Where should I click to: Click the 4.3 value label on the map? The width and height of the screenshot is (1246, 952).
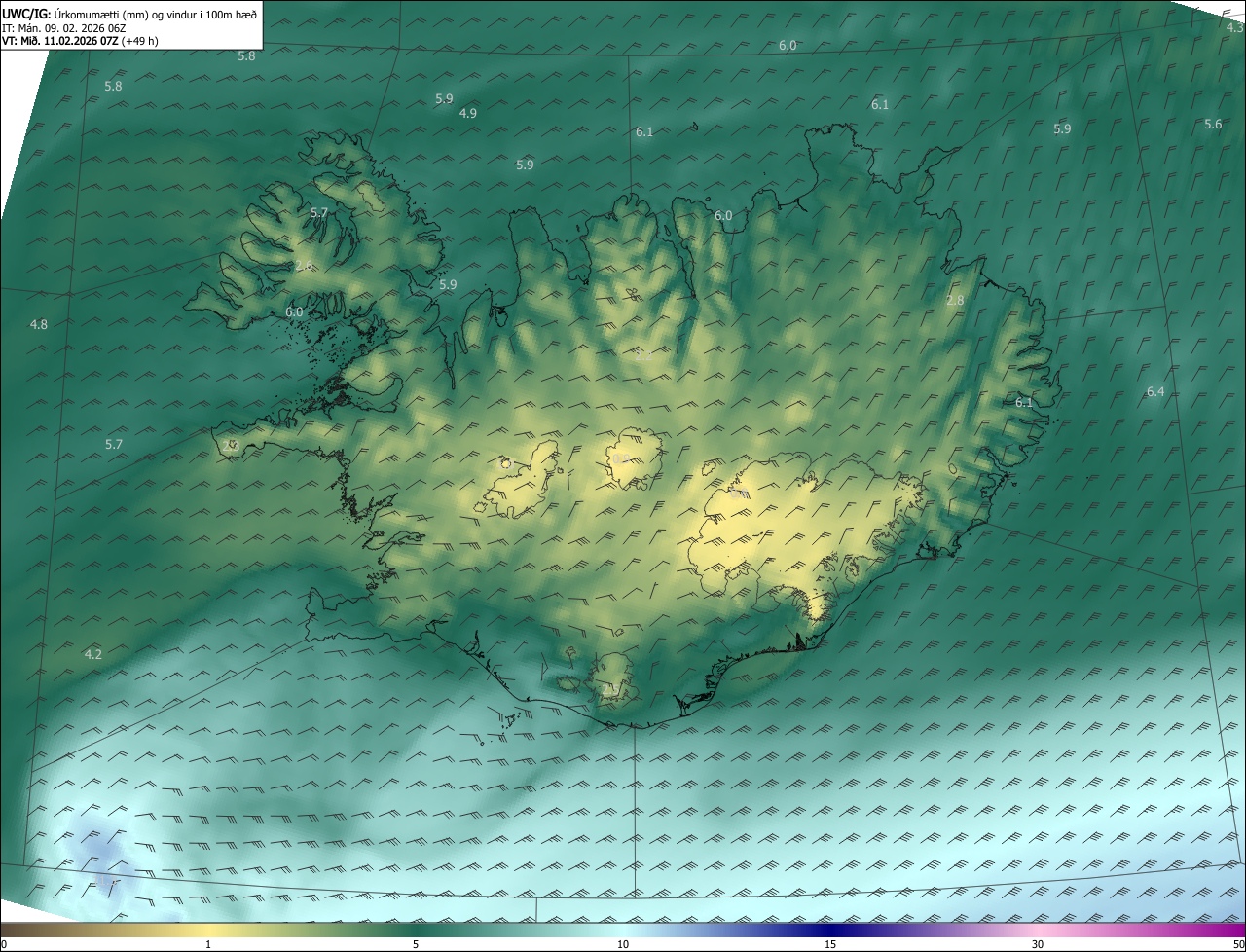tap(1235, 27)
